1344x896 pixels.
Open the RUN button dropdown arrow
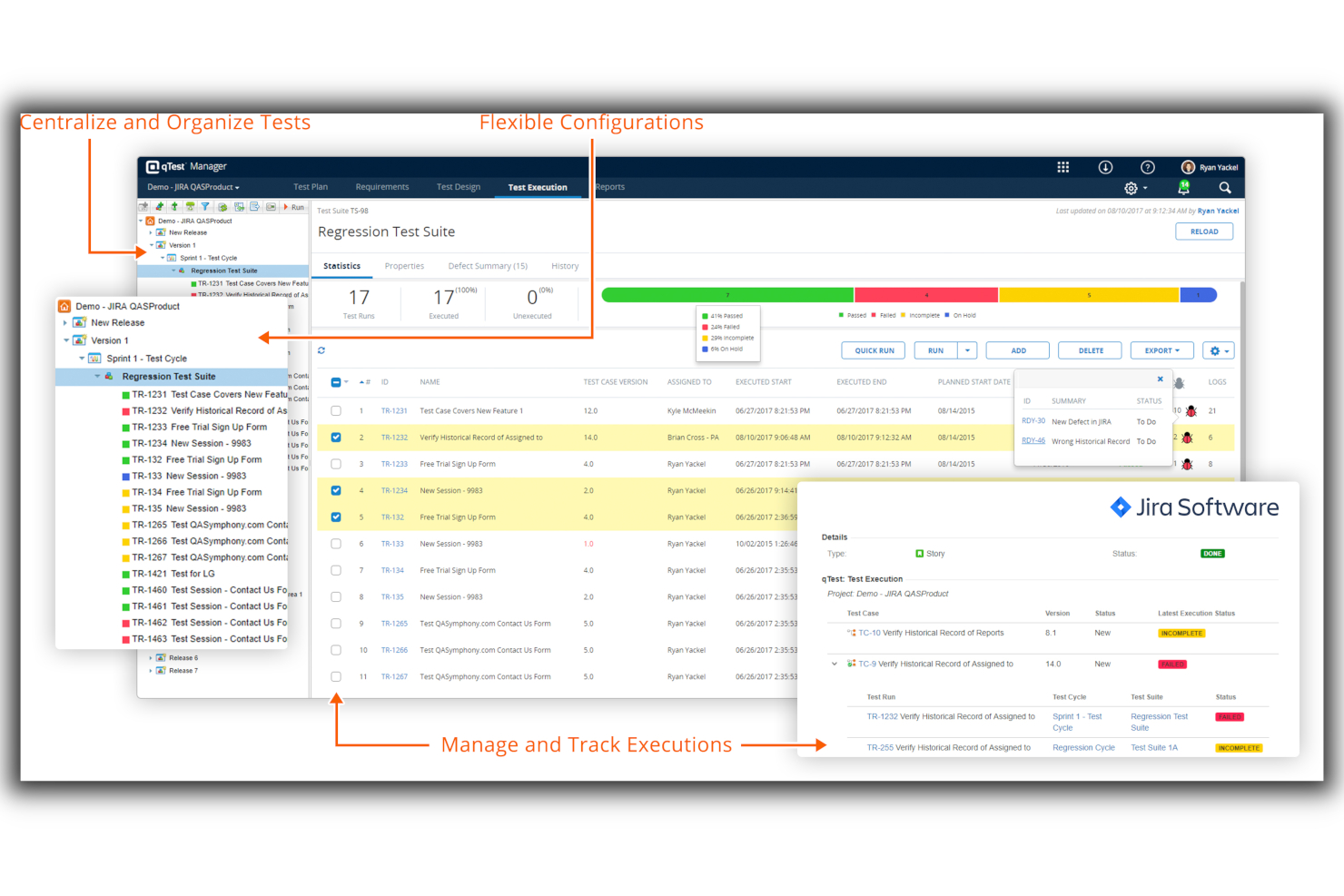(968, 350)
